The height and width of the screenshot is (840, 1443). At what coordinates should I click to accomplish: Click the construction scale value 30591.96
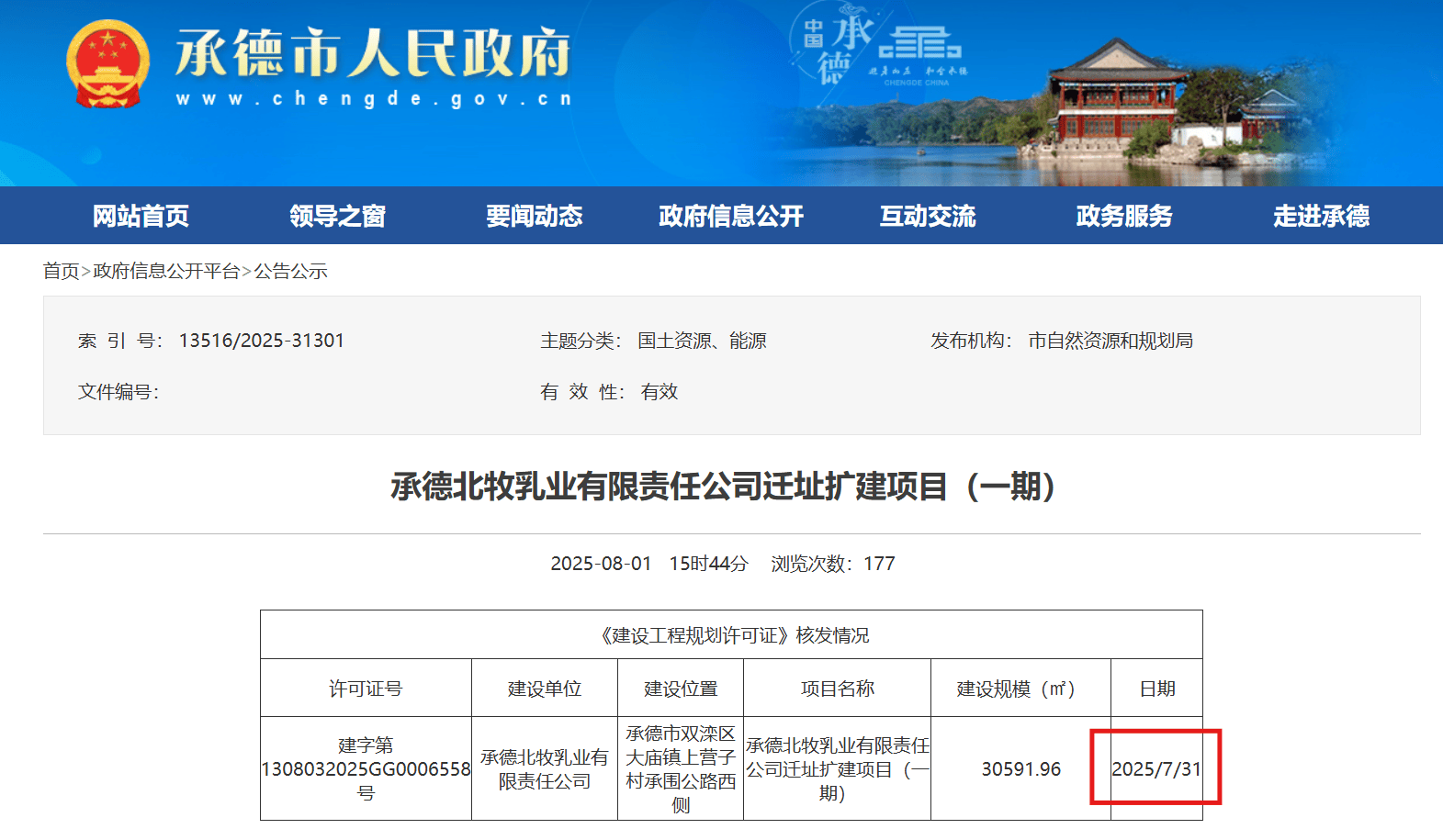pos(1020,768)
